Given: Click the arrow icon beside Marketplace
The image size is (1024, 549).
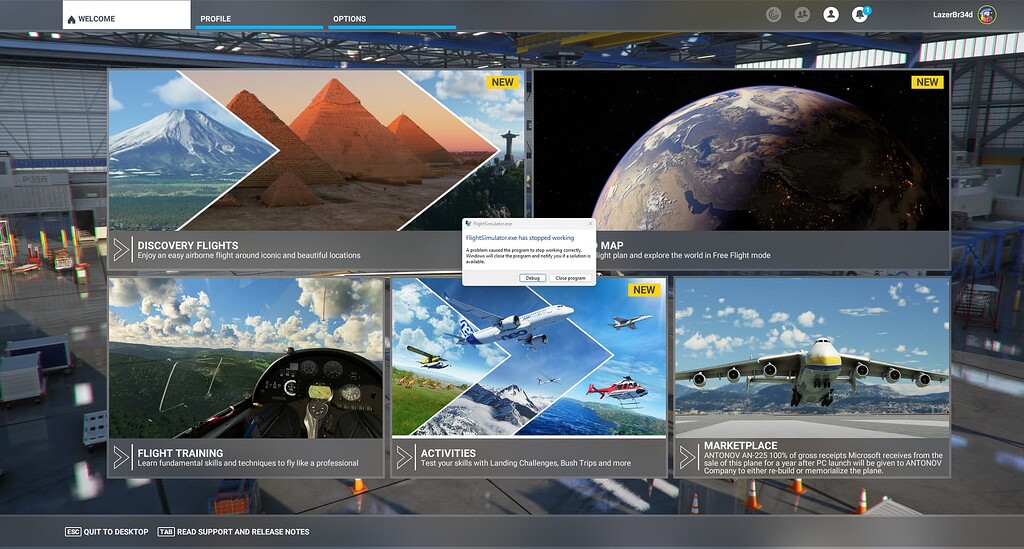Looking at the screenshot, I should point(688,458).
